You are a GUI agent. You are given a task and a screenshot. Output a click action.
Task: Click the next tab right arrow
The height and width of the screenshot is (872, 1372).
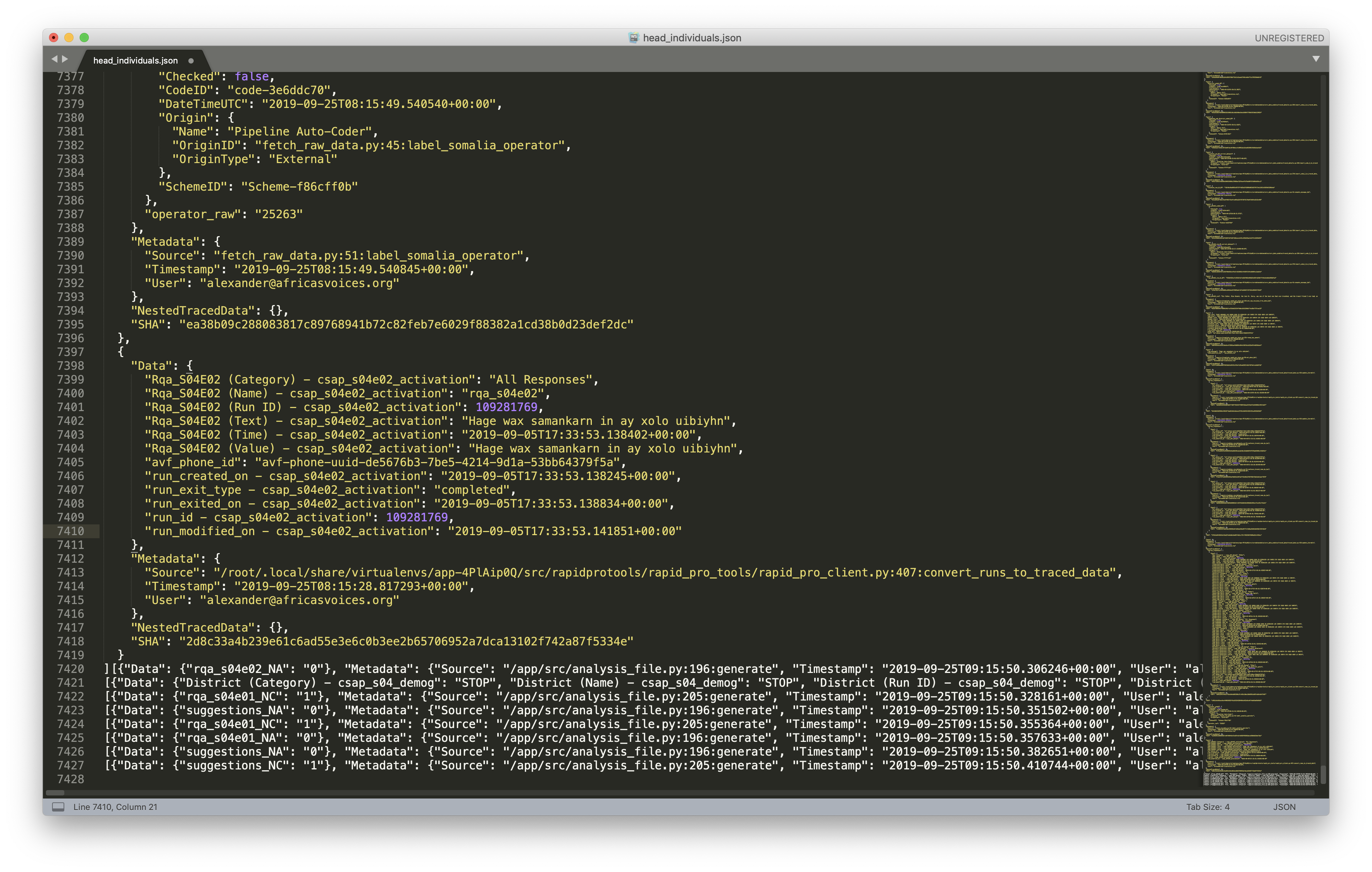65,59
